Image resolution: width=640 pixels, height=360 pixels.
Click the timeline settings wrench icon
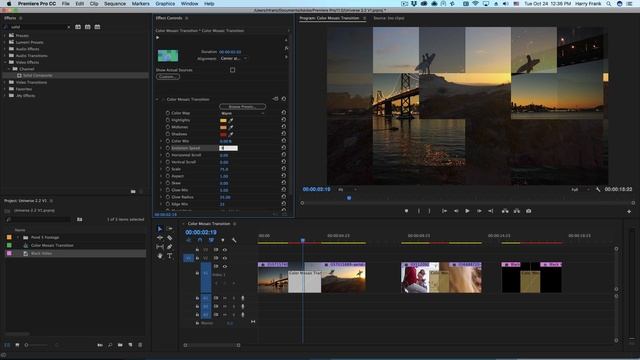(x=234, y=240)
